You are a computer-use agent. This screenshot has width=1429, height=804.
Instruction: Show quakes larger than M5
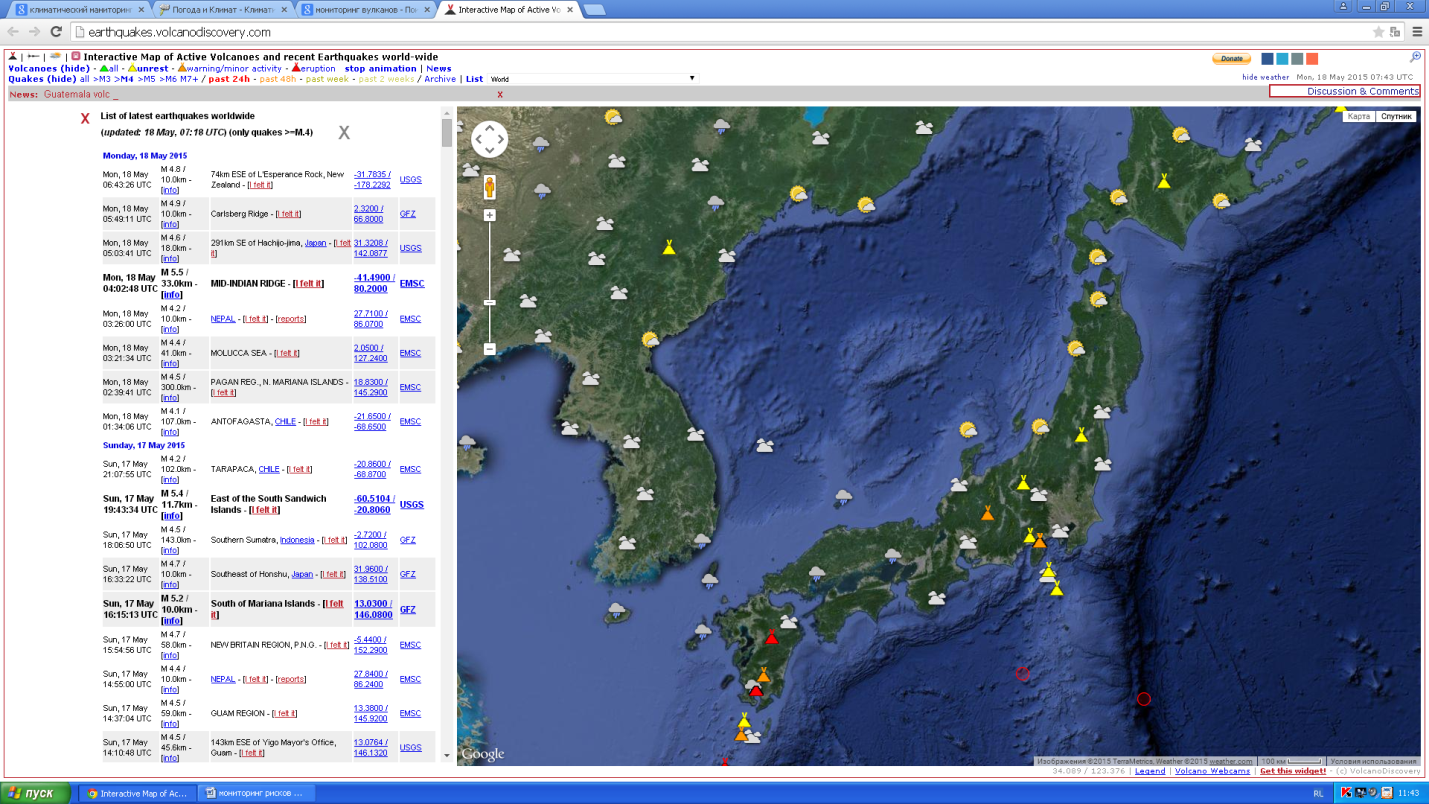click(145, 79)
